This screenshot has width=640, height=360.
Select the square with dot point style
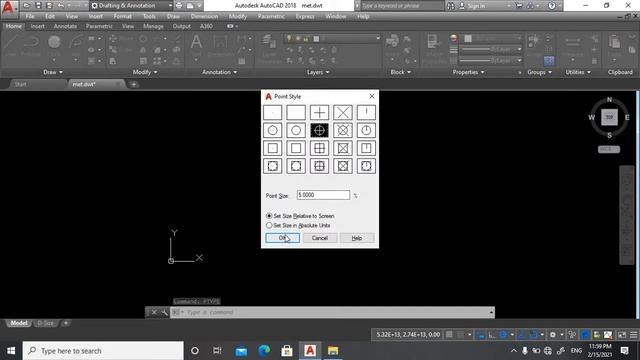pos(272,148)
